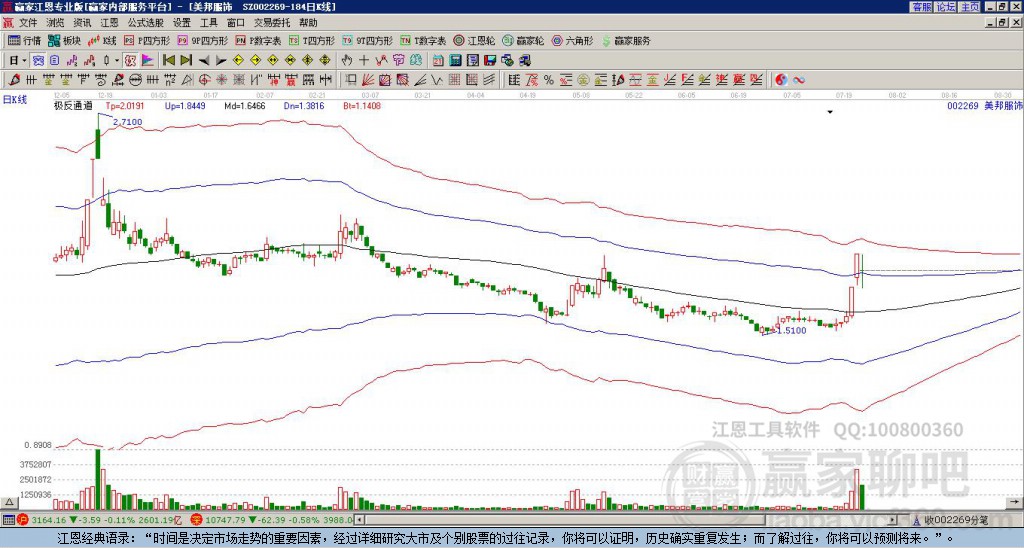Expand the candlestick style dropdown arrow
Screen dimensions: 1024x548
coord(116,61)
